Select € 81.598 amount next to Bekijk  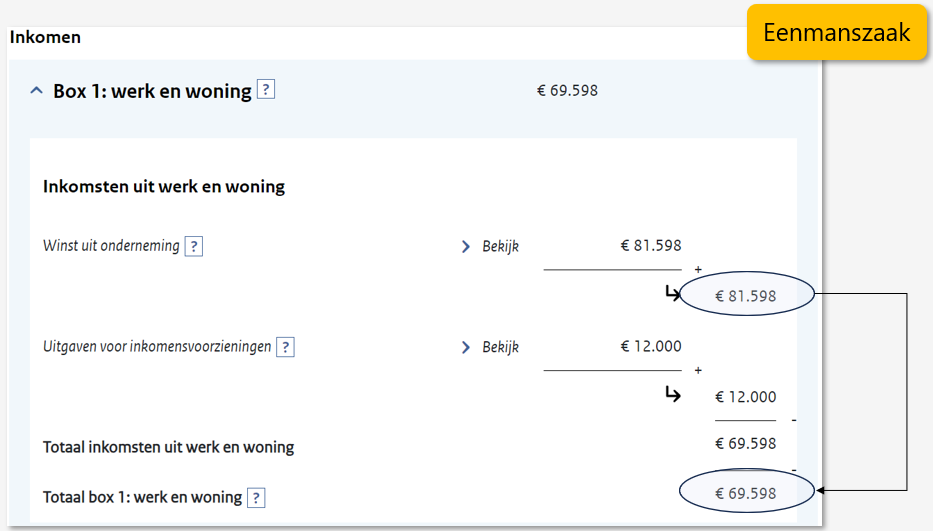651,245
